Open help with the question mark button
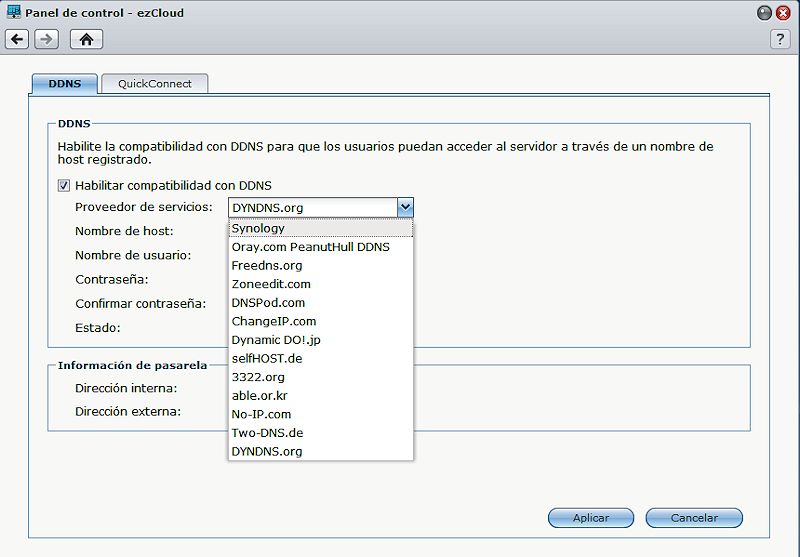 780,39
